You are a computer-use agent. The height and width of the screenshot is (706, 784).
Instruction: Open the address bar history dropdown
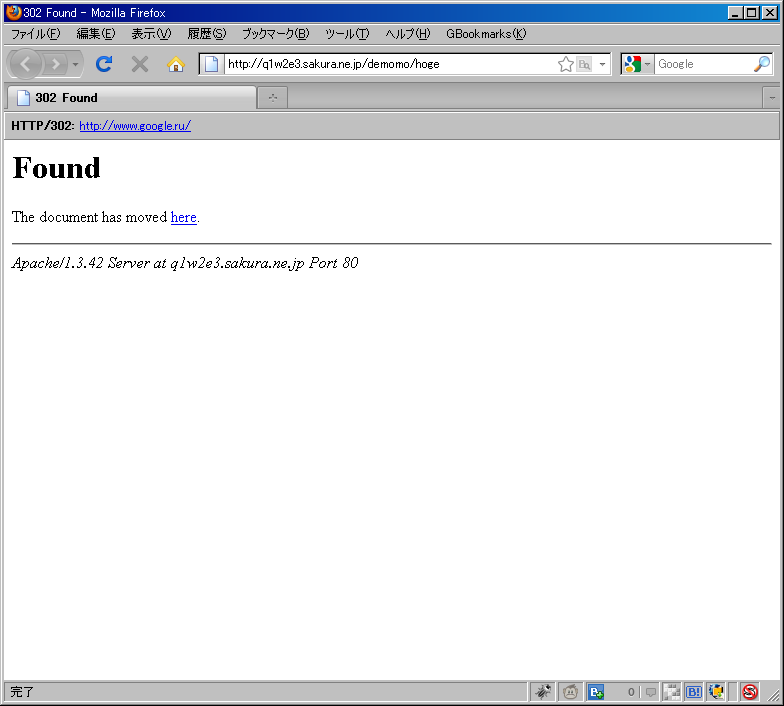coord(602,64)
